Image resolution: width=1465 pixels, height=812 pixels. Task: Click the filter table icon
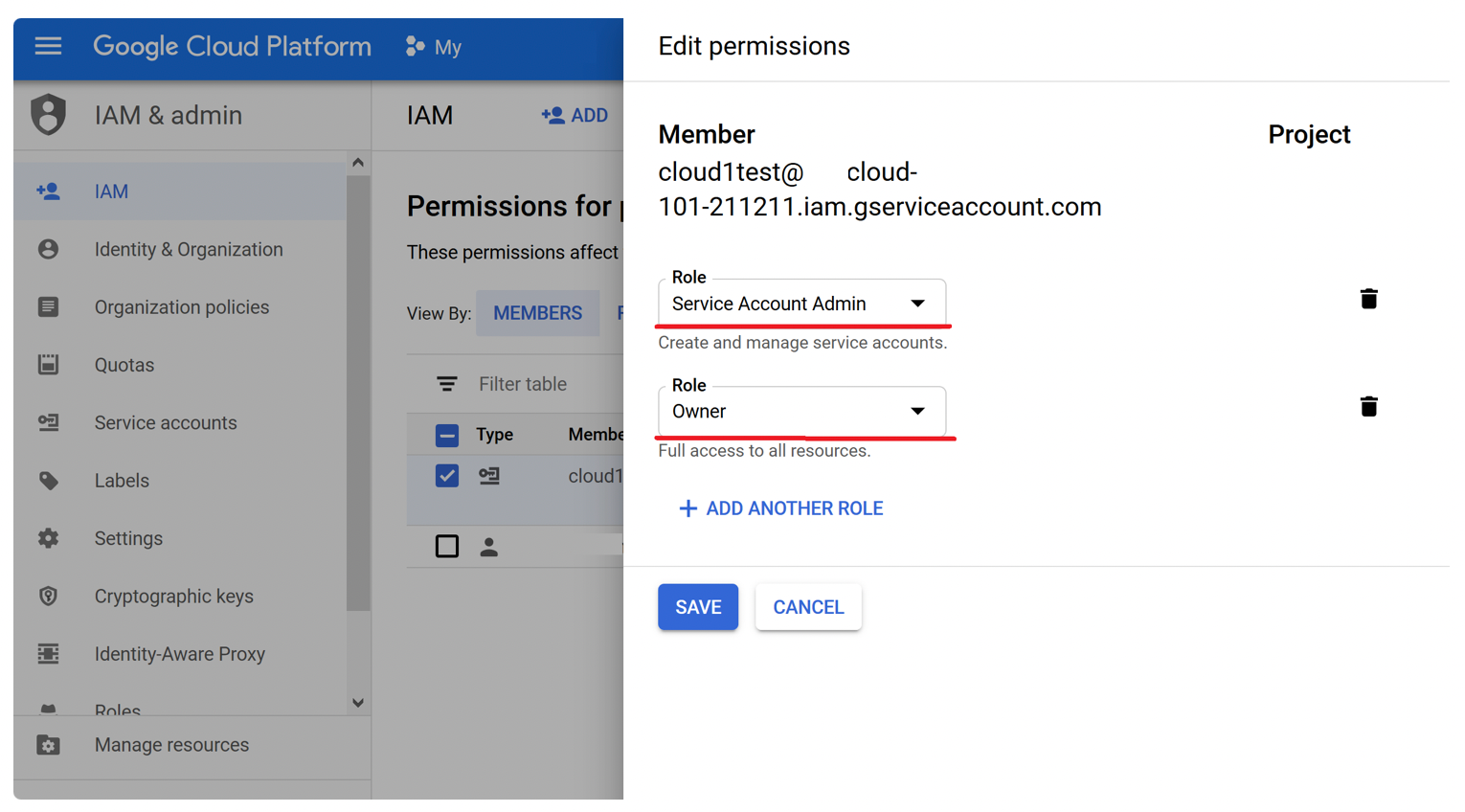coord(446,384)
